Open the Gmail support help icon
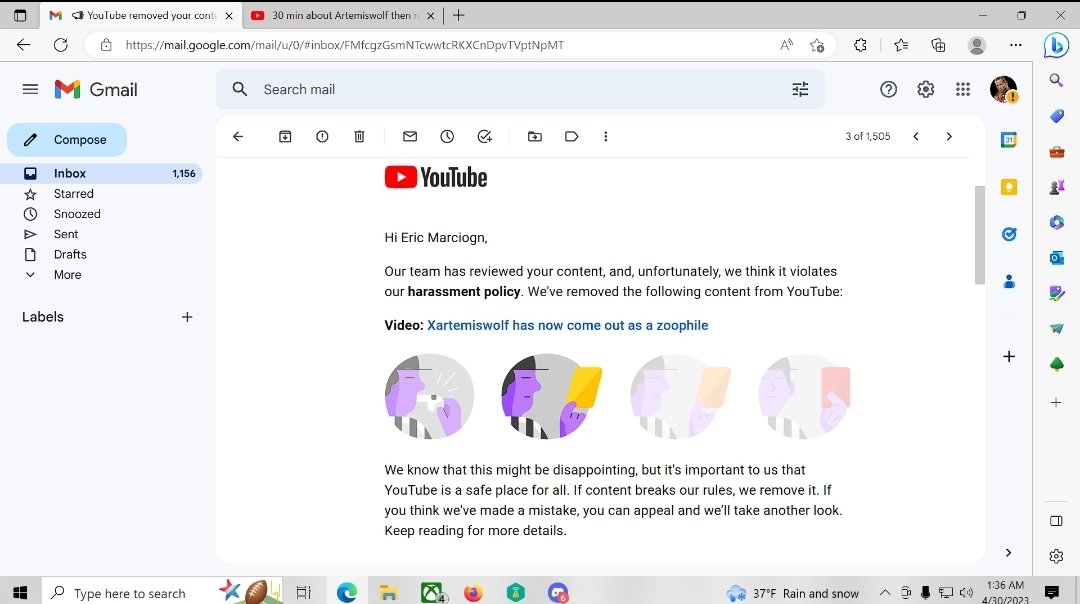1080x604 pixels. (889, 90)
